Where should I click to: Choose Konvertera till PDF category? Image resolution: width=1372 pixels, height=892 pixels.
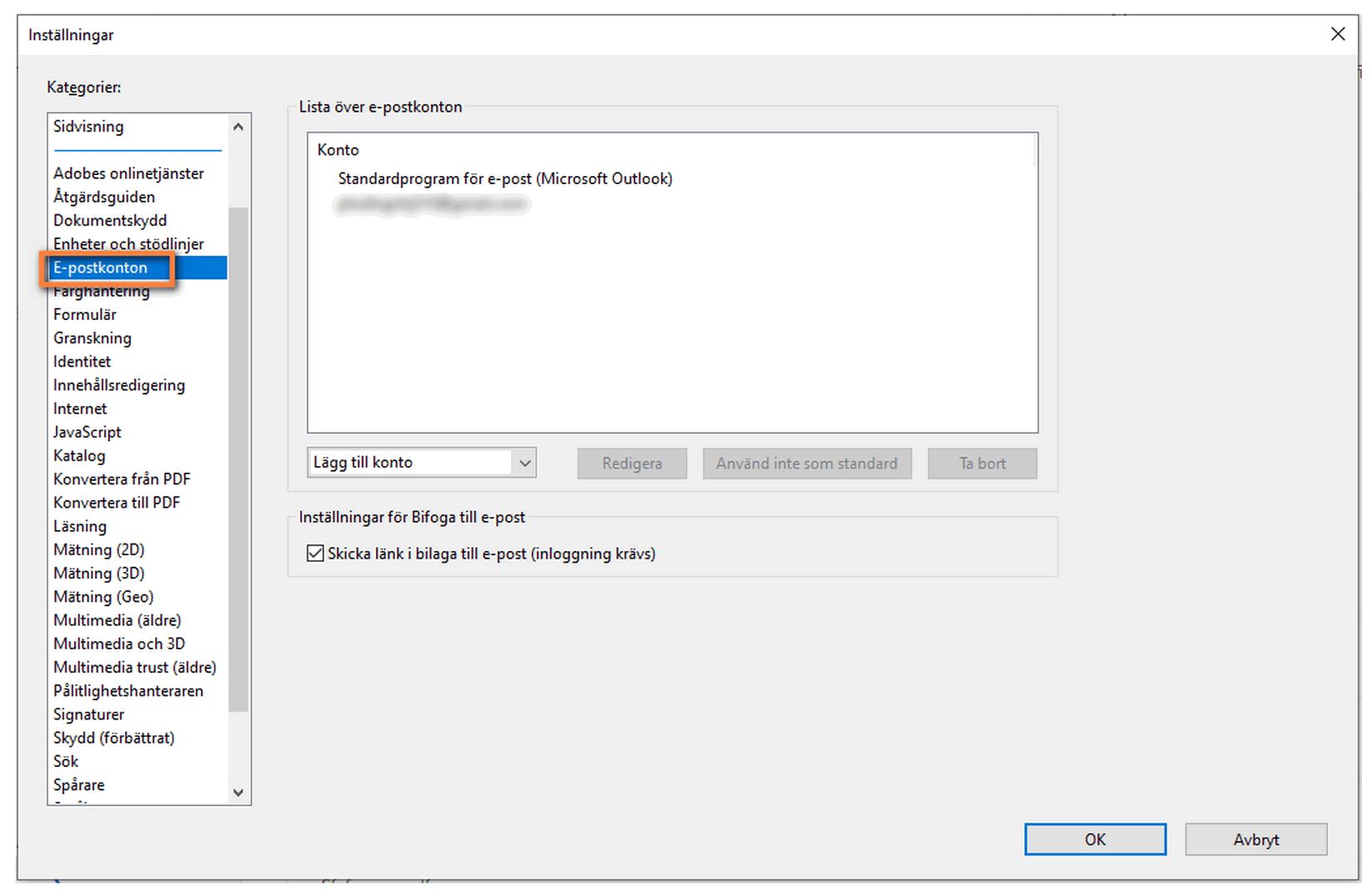click(x=117, y=503)
